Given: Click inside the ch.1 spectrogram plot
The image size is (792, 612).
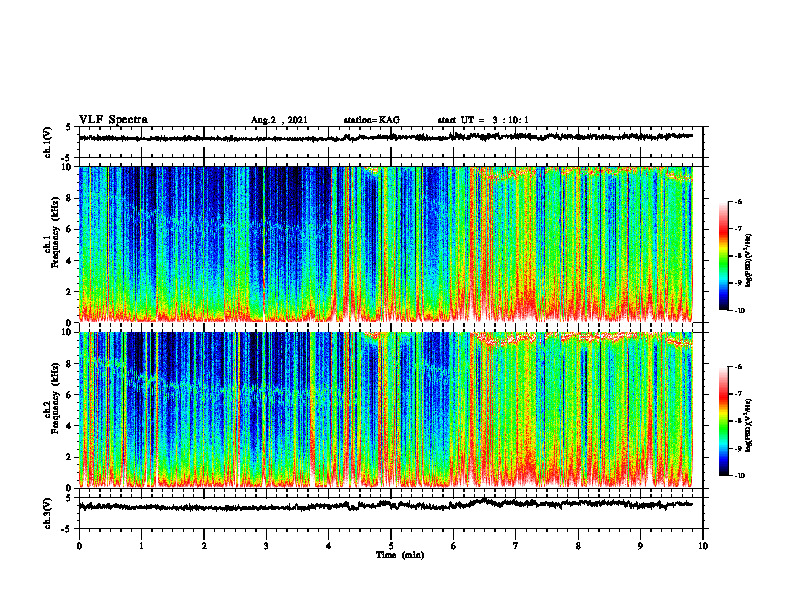Looking at the screenshot, I should click(x=391, y=244).
